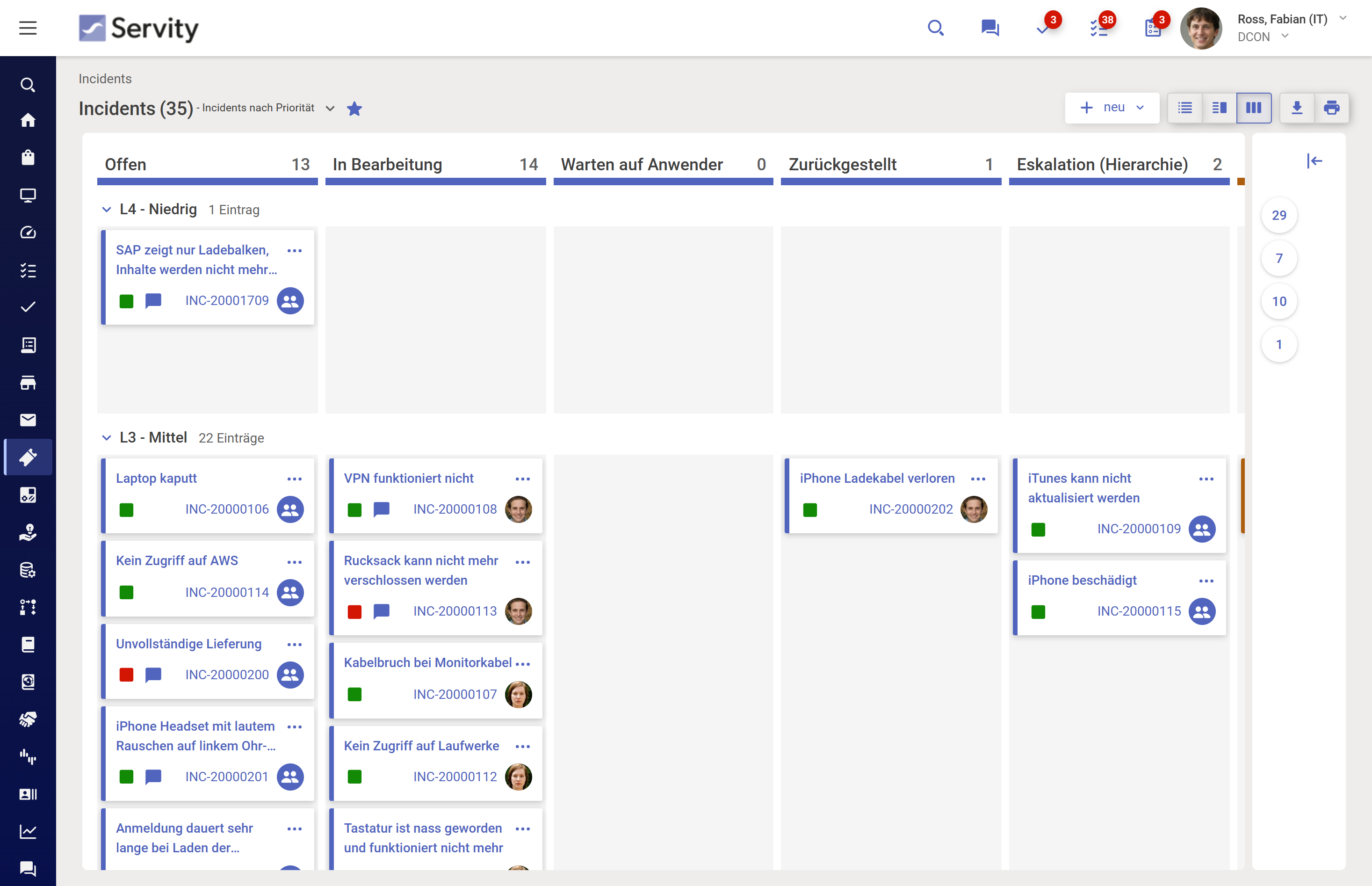Click the user profile photo in header

[x=1201, y=28]
